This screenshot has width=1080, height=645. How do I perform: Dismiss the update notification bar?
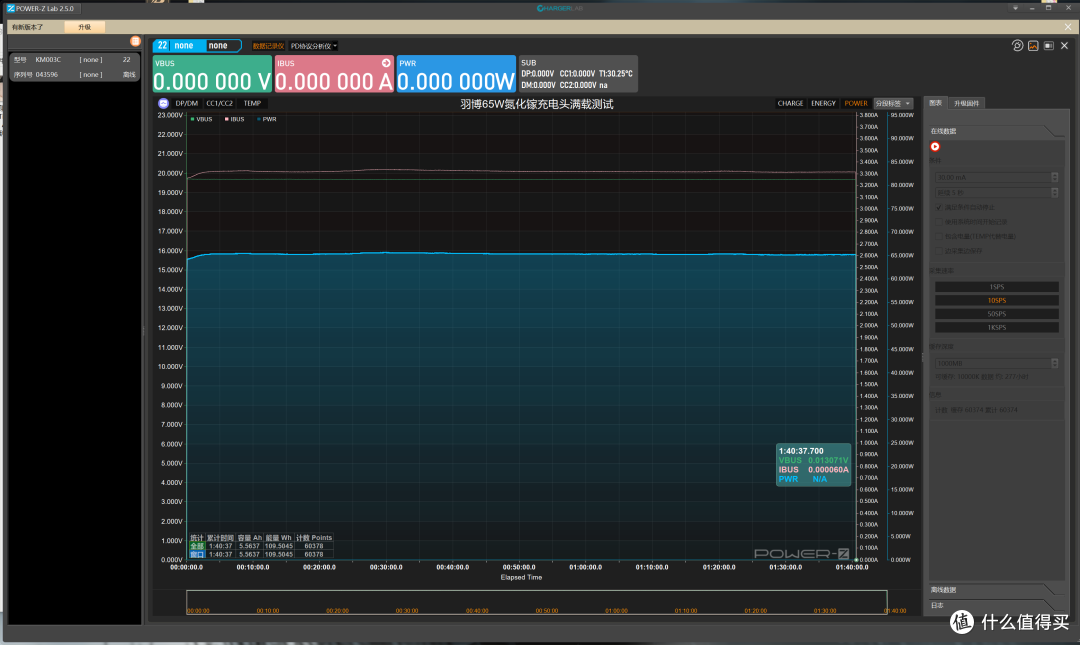pos(1068,27)
